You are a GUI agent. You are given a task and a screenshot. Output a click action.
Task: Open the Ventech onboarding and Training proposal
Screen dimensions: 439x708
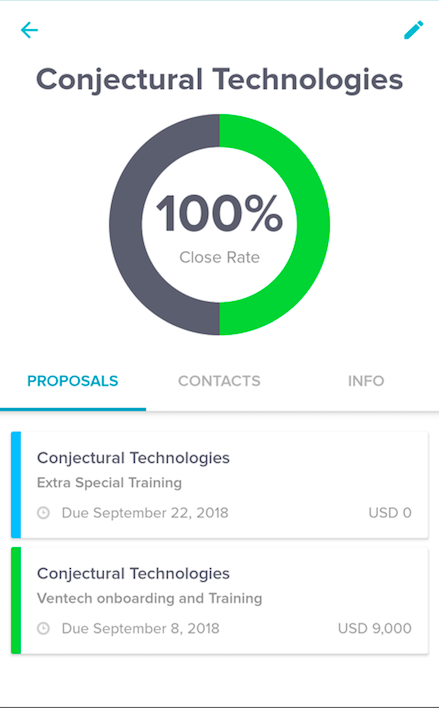(220, 600)
